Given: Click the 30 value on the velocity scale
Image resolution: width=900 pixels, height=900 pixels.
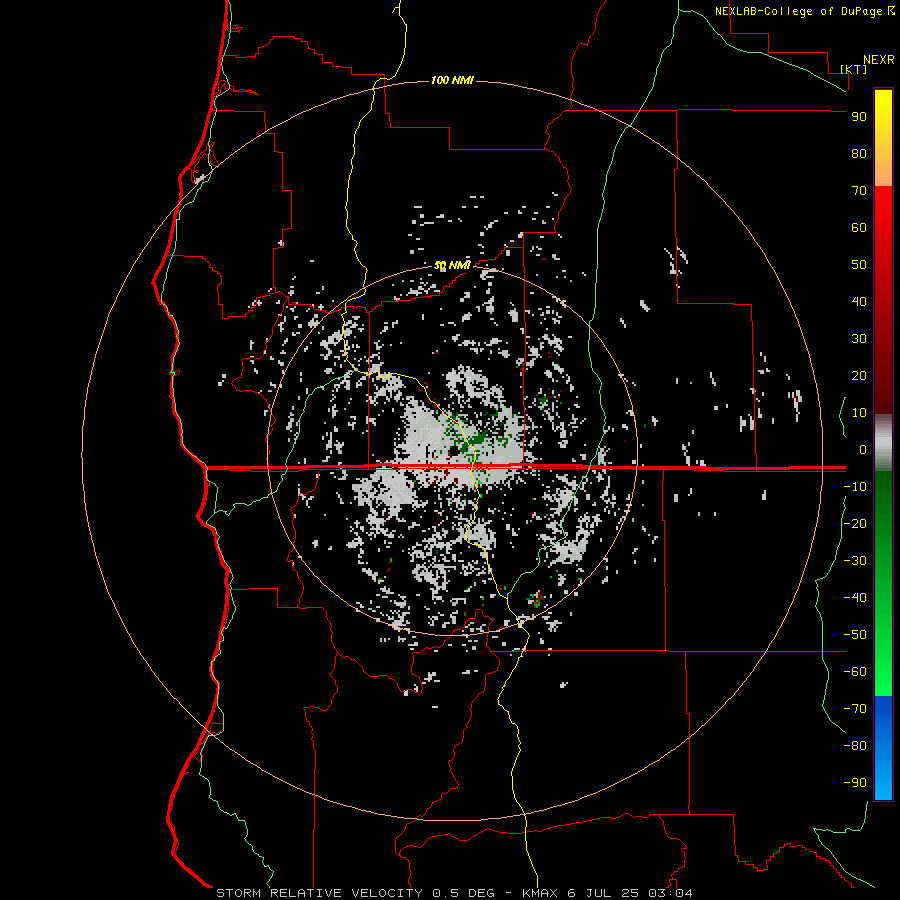Looking at the screenshot, I should [859, 339].
